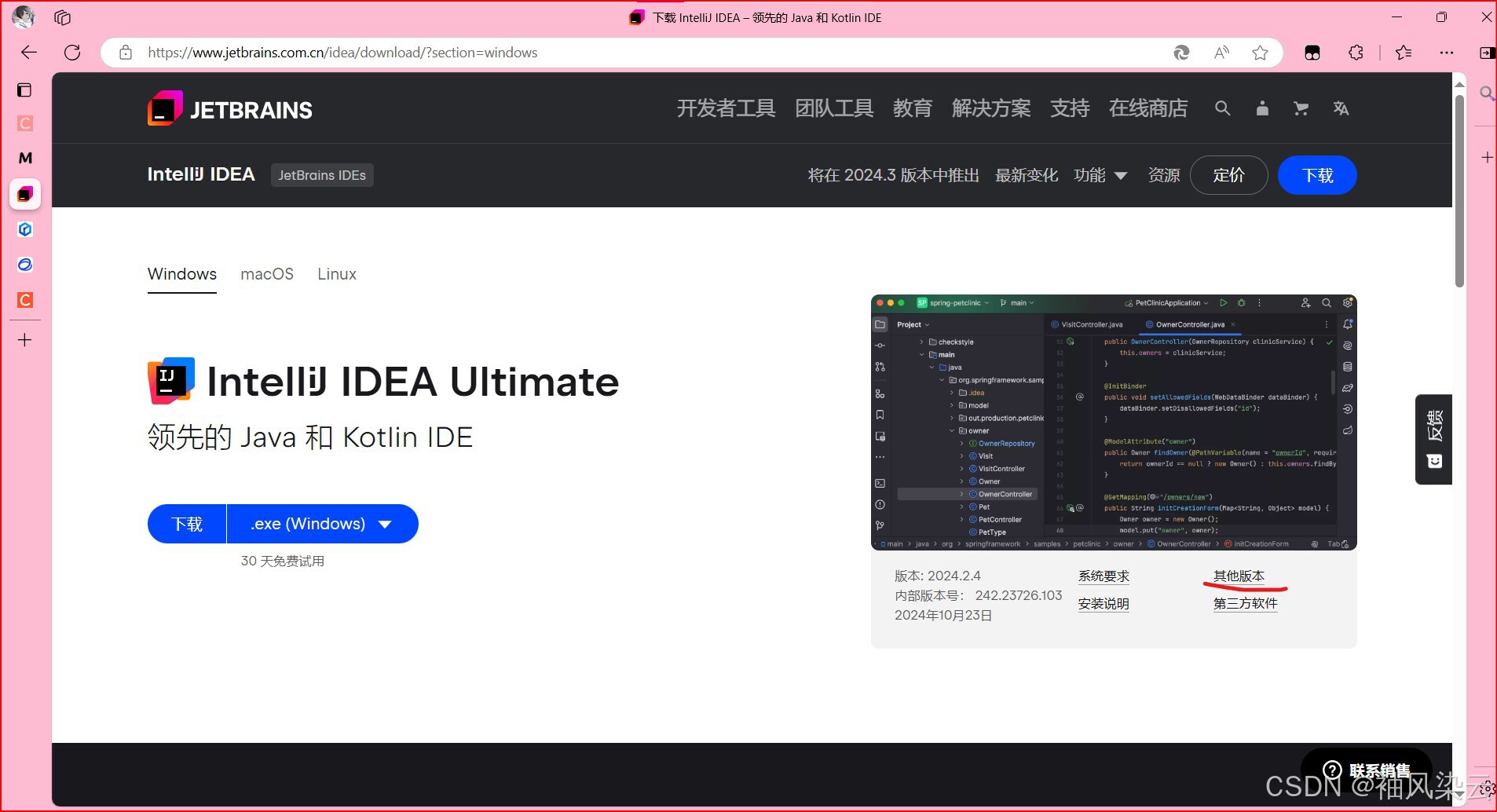The height and width of the screenshot is (812, 1497).
Task: Open the shopping cart icon
Action: coord(1301,108)
